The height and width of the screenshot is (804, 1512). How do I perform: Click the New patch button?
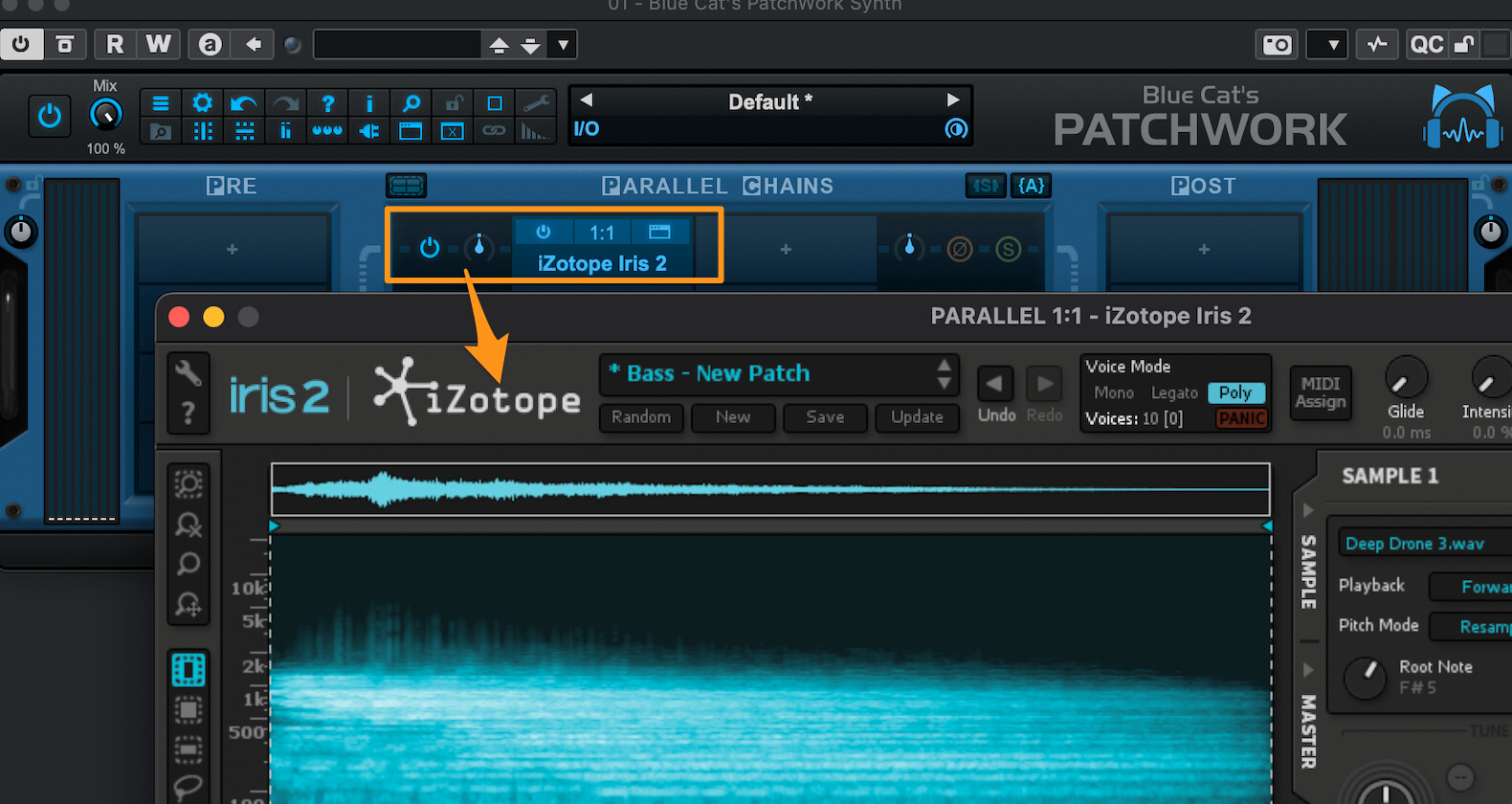click(733, 417)
